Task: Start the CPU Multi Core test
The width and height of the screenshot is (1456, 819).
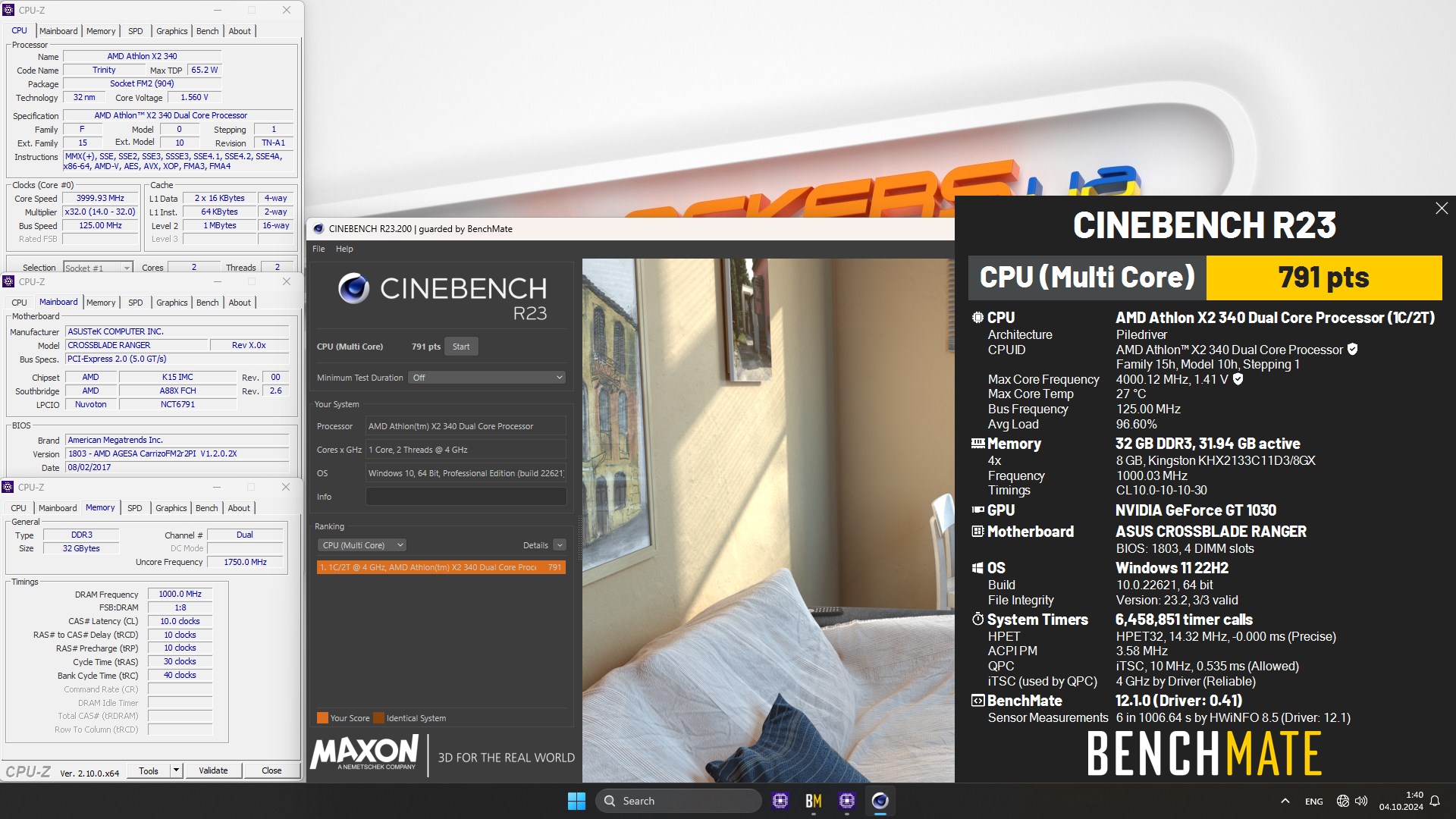Action: click(461, 347)
